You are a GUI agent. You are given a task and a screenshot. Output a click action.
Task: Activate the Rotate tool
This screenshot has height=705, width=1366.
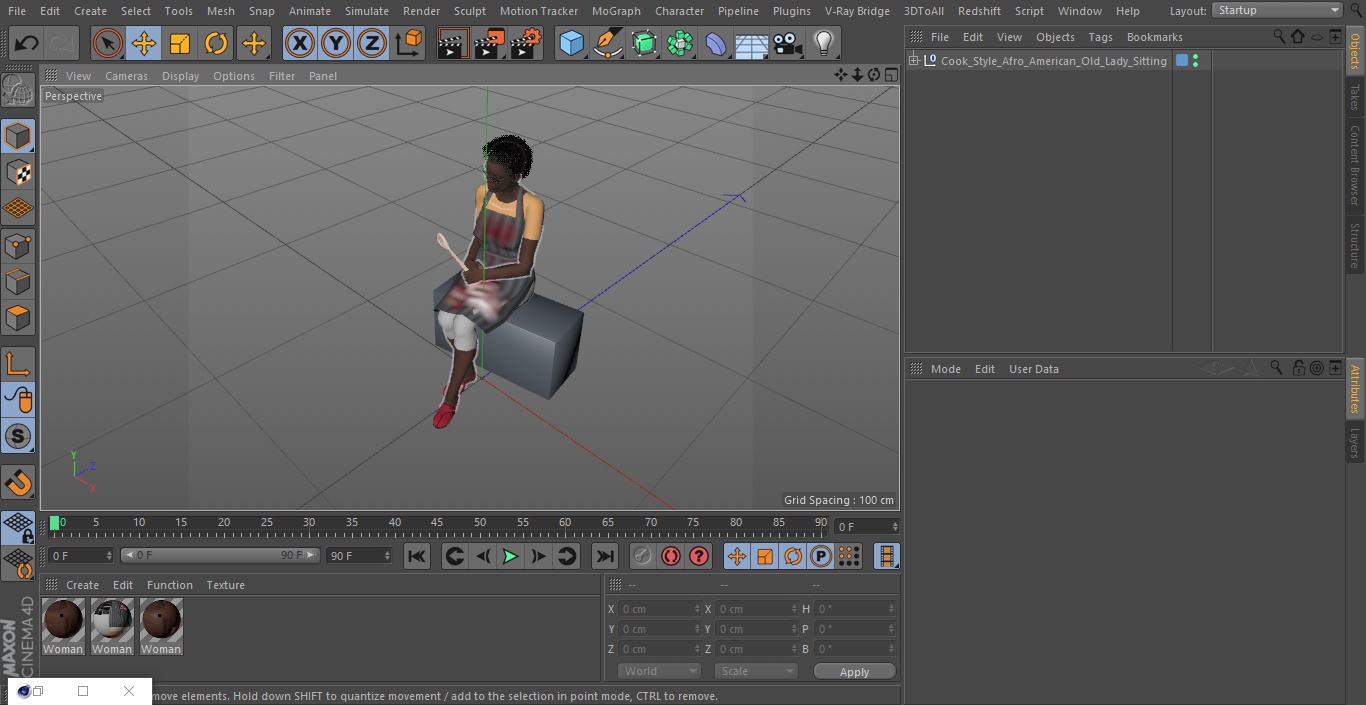point(215,43)
